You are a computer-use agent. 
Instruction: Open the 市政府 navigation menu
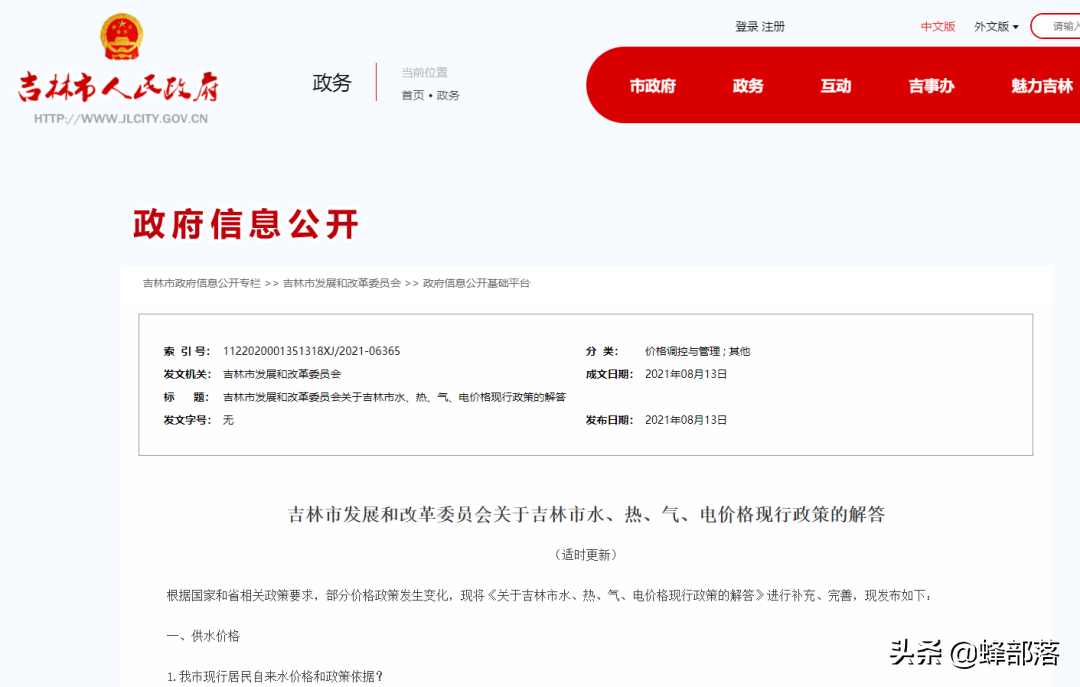[652, 86]
